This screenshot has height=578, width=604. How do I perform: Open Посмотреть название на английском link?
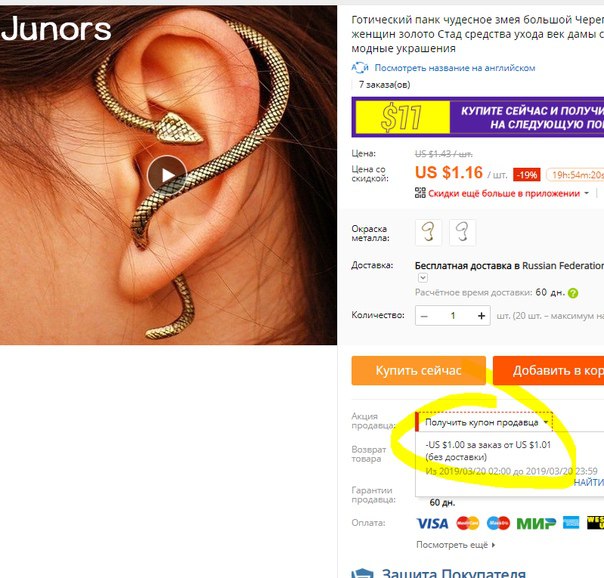coord(455,68)
